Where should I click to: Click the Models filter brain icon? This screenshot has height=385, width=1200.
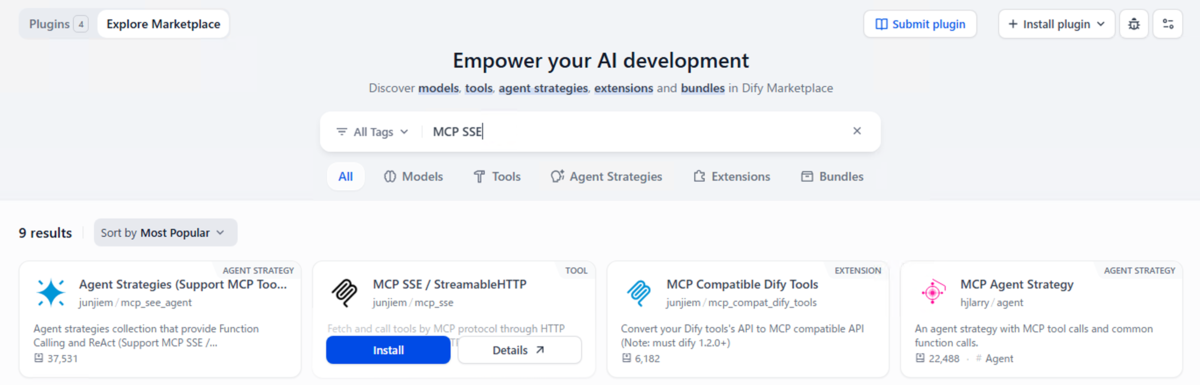click(x=390, y=176)
